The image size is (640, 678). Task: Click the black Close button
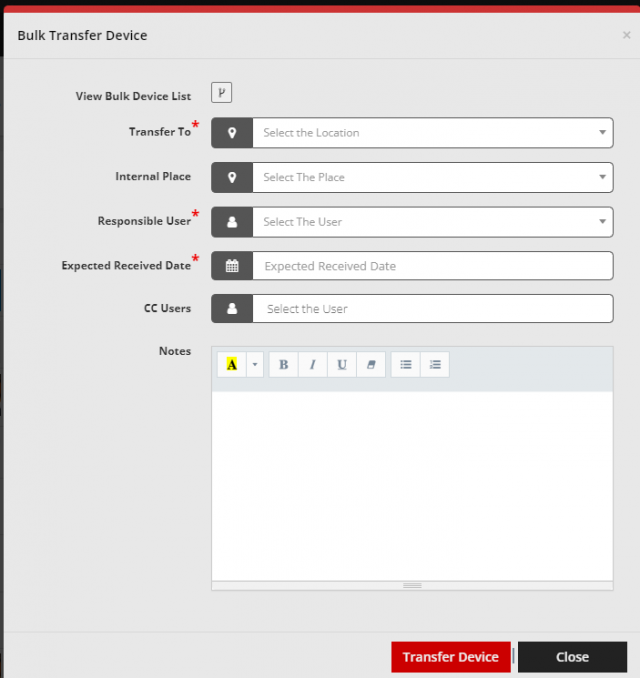point(572,657)
